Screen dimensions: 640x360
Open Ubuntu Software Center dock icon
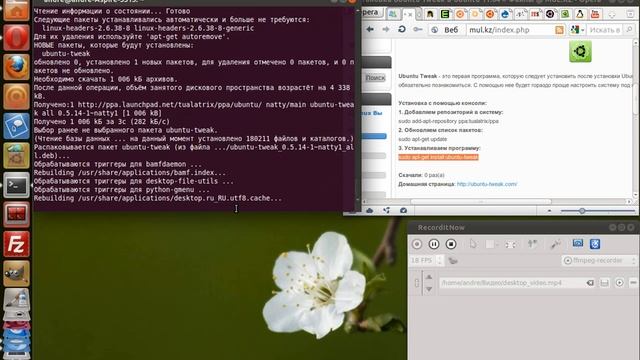tap(16, 156)
